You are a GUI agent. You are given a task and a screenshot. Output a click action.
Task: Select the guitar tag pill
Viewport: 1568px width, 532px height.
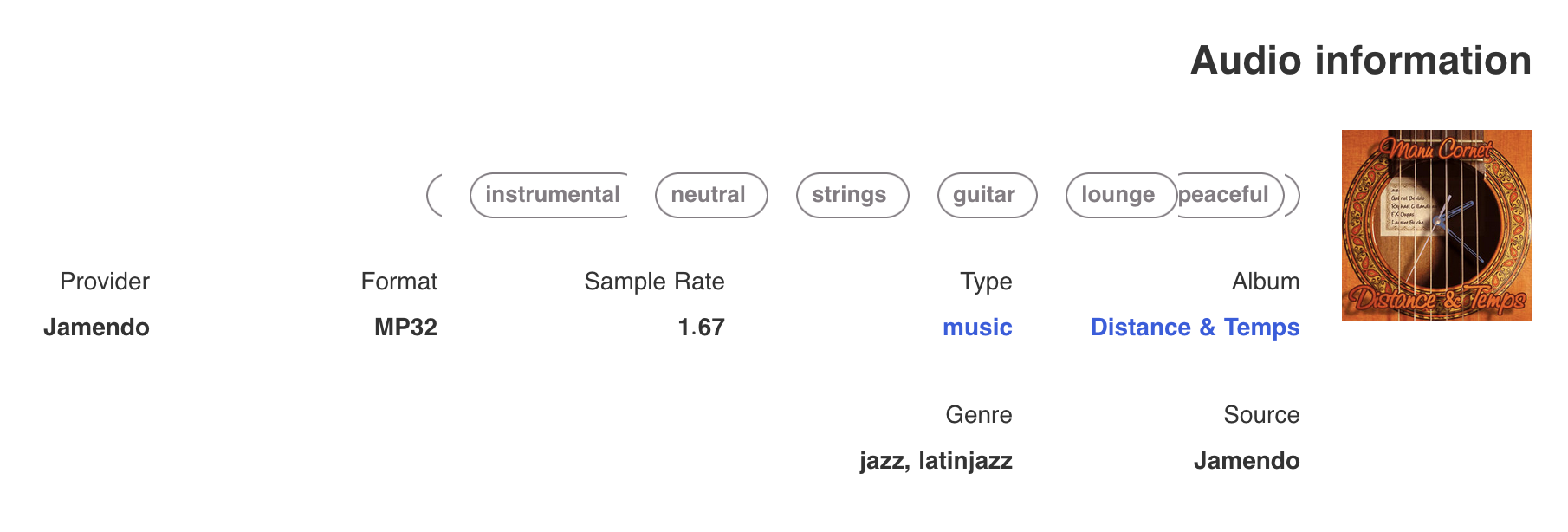[986, 195]
